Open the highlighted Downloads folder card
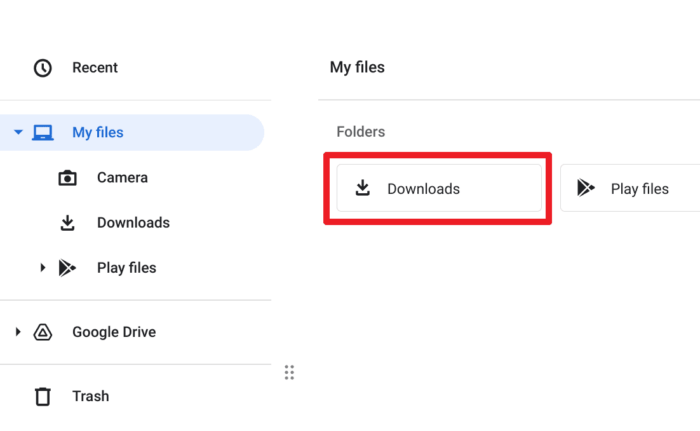The height and width of the screenshot is (431, 700). (x=439, y=188)
